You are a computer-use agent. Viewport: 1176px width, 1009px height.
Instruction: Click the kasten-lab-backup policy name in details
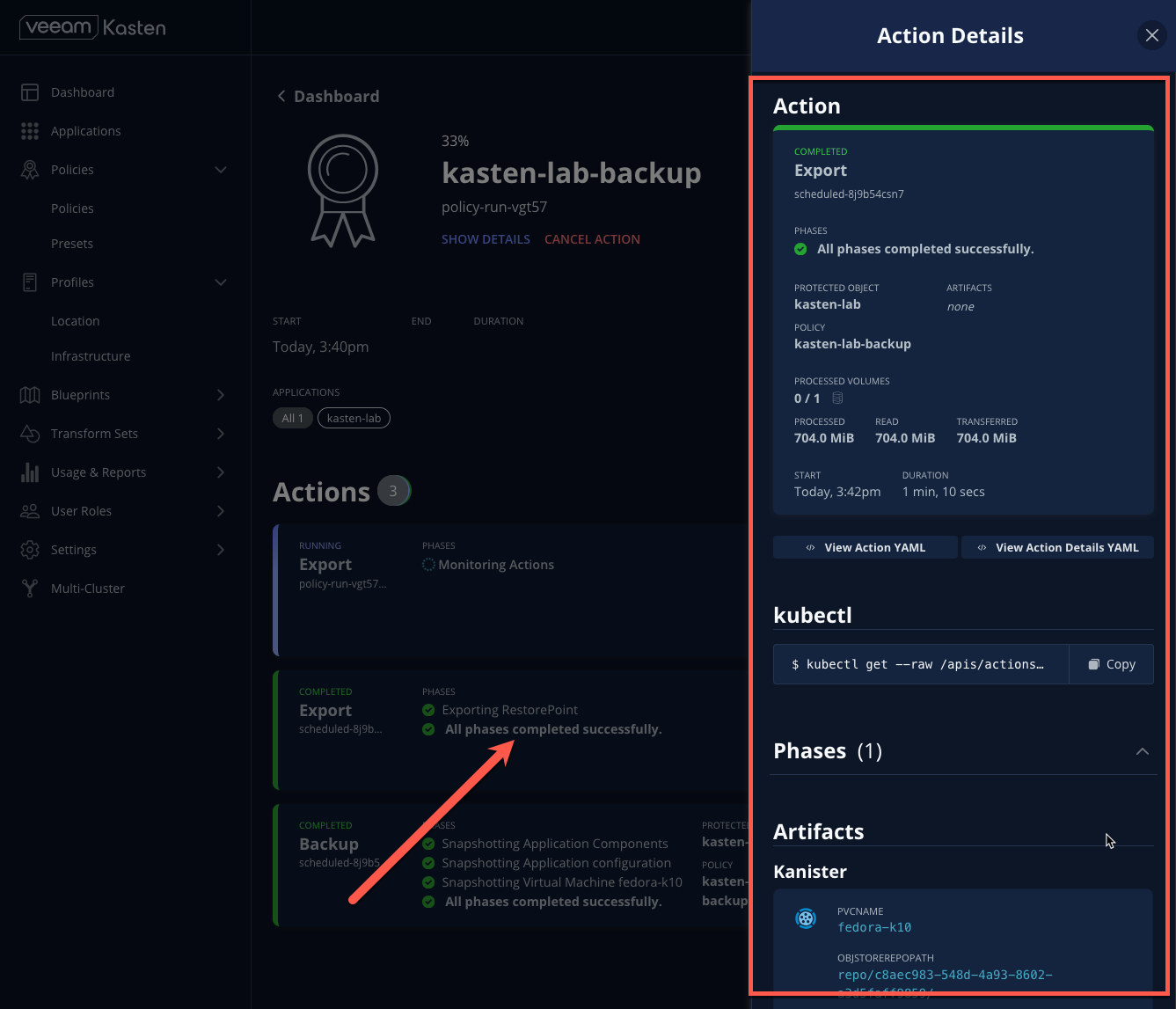tap(852, 344)
